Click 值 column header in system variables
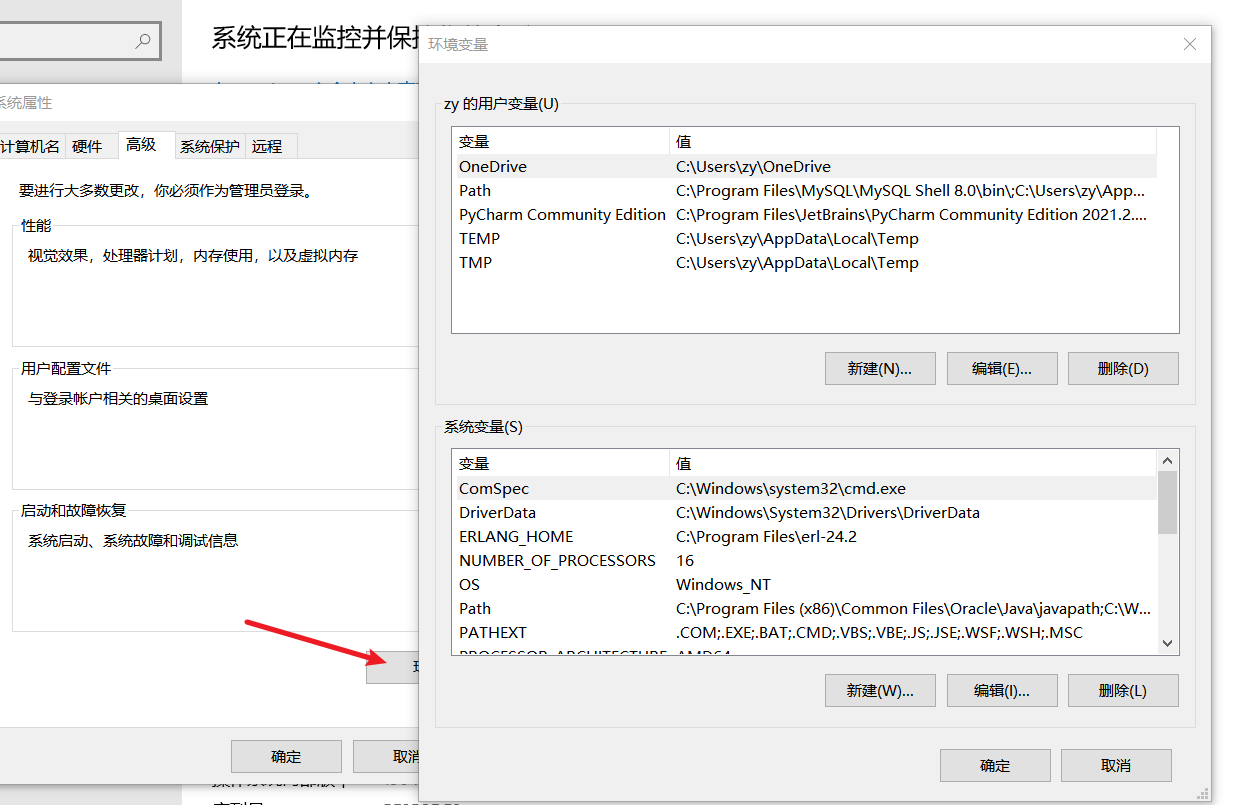 [x=913, y=463]
